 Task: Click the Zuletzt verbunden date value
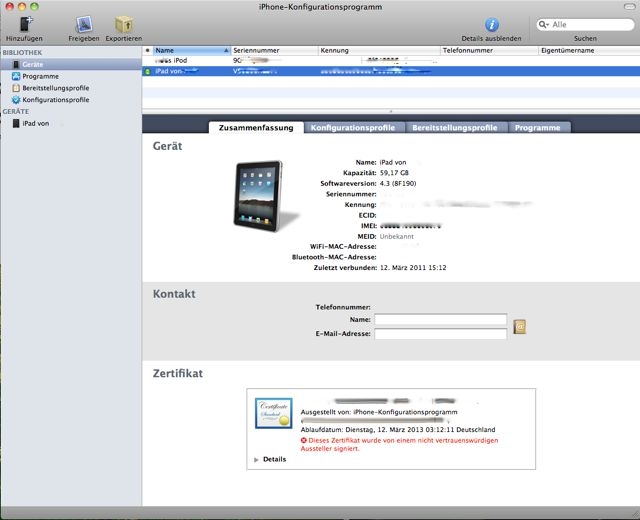click(x=413, y=268)
